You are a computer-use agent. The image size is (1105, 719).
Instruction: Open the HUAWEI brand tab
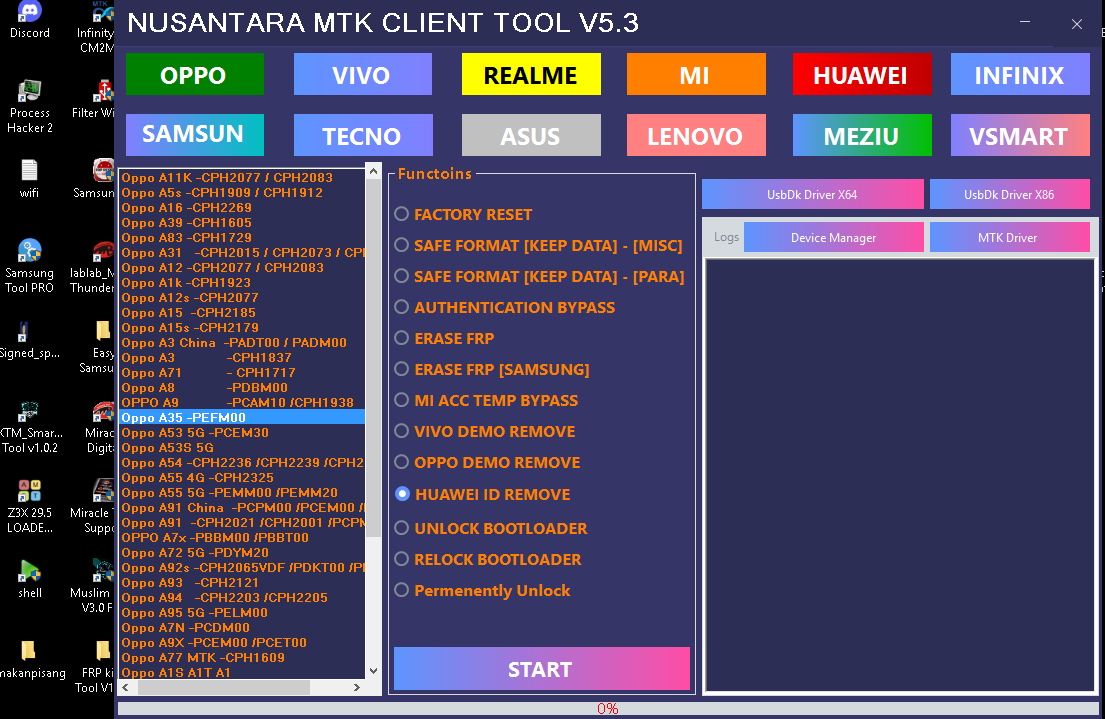pos(862,74)
